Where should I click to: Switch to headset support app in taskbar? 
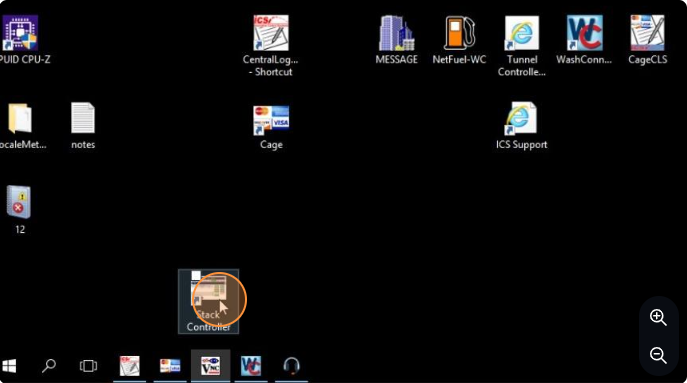(291, 366)
